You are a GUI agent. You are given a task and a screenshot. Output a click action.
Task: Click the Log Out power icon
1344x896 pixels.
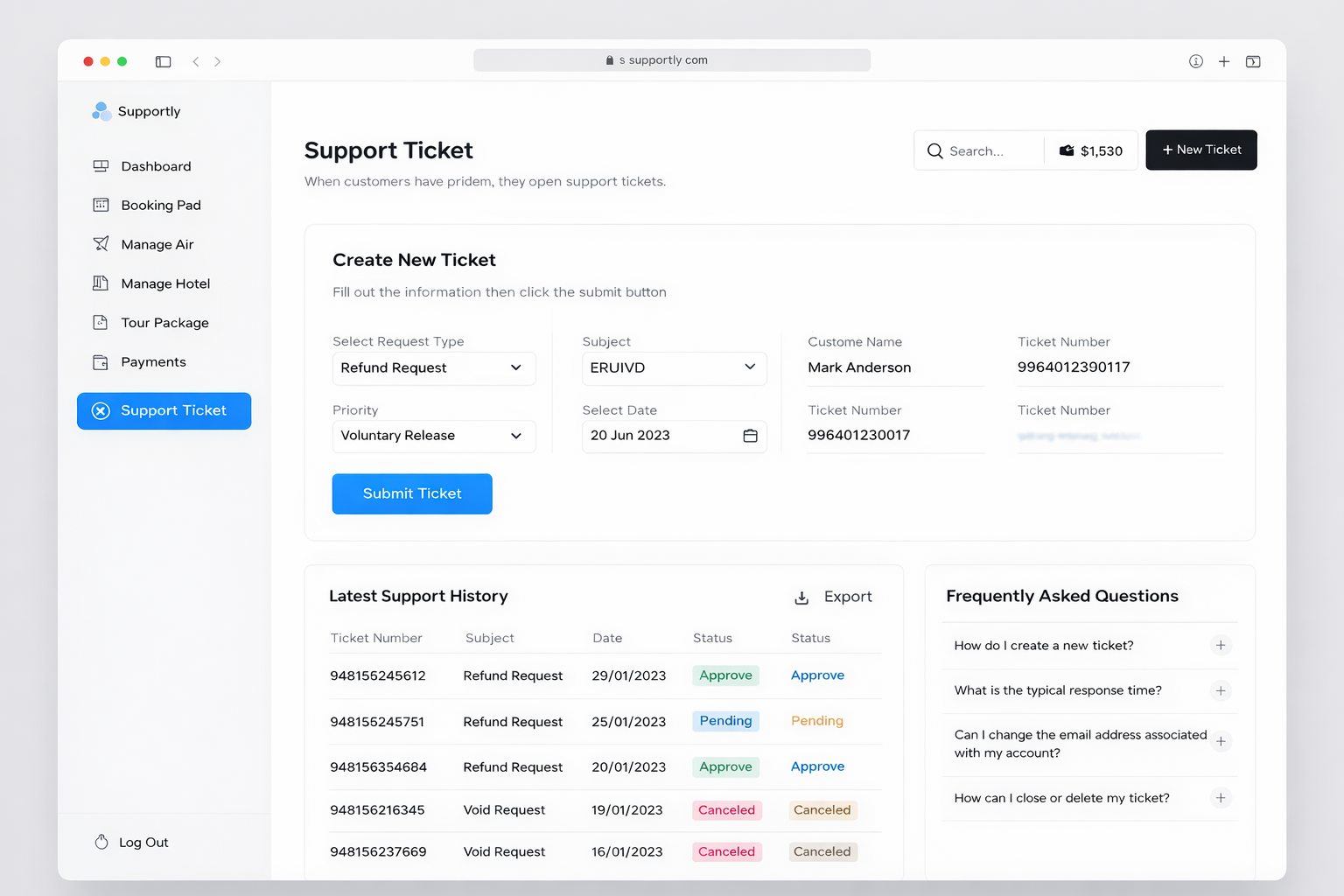[x=101, y=842]
